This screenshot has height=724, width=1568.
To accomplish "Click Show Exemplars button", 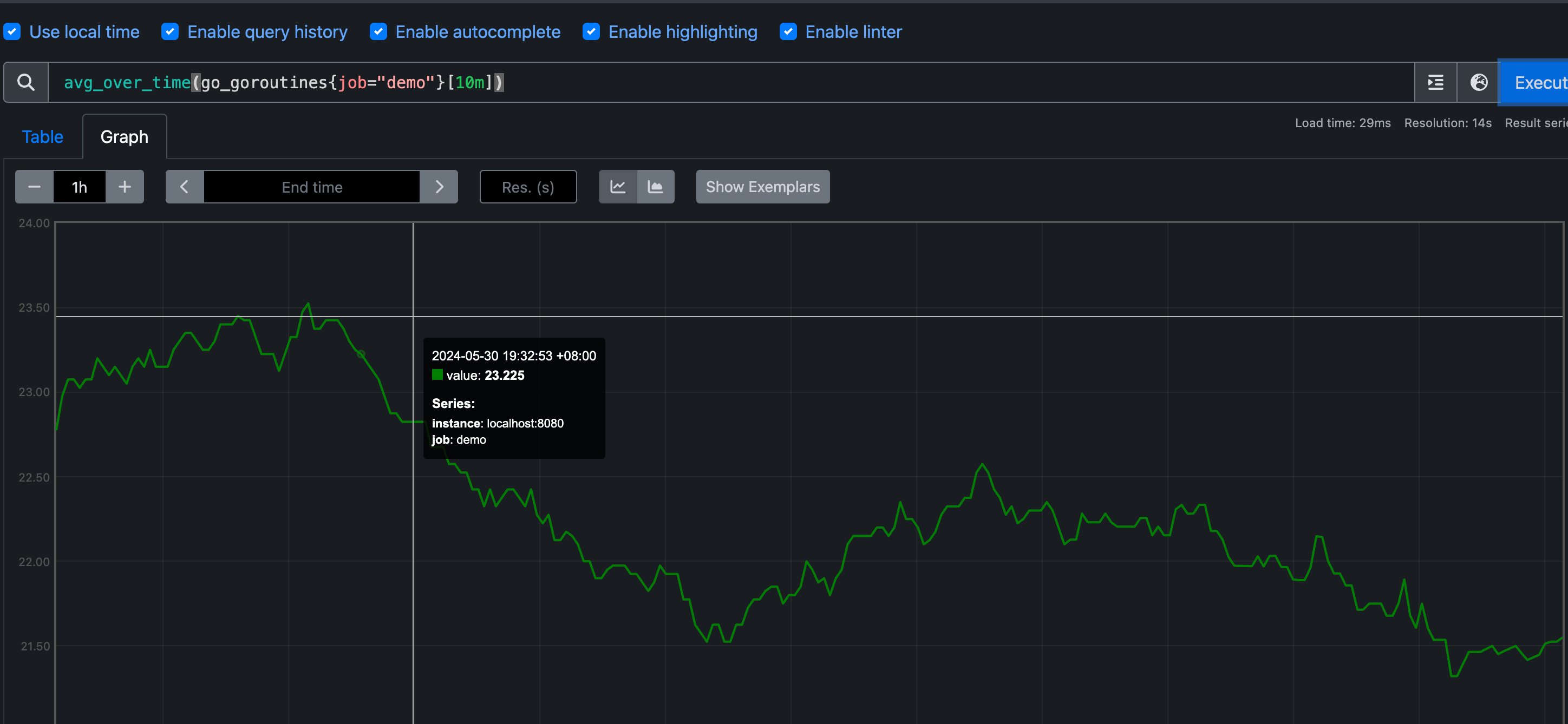I will point(763,187).
